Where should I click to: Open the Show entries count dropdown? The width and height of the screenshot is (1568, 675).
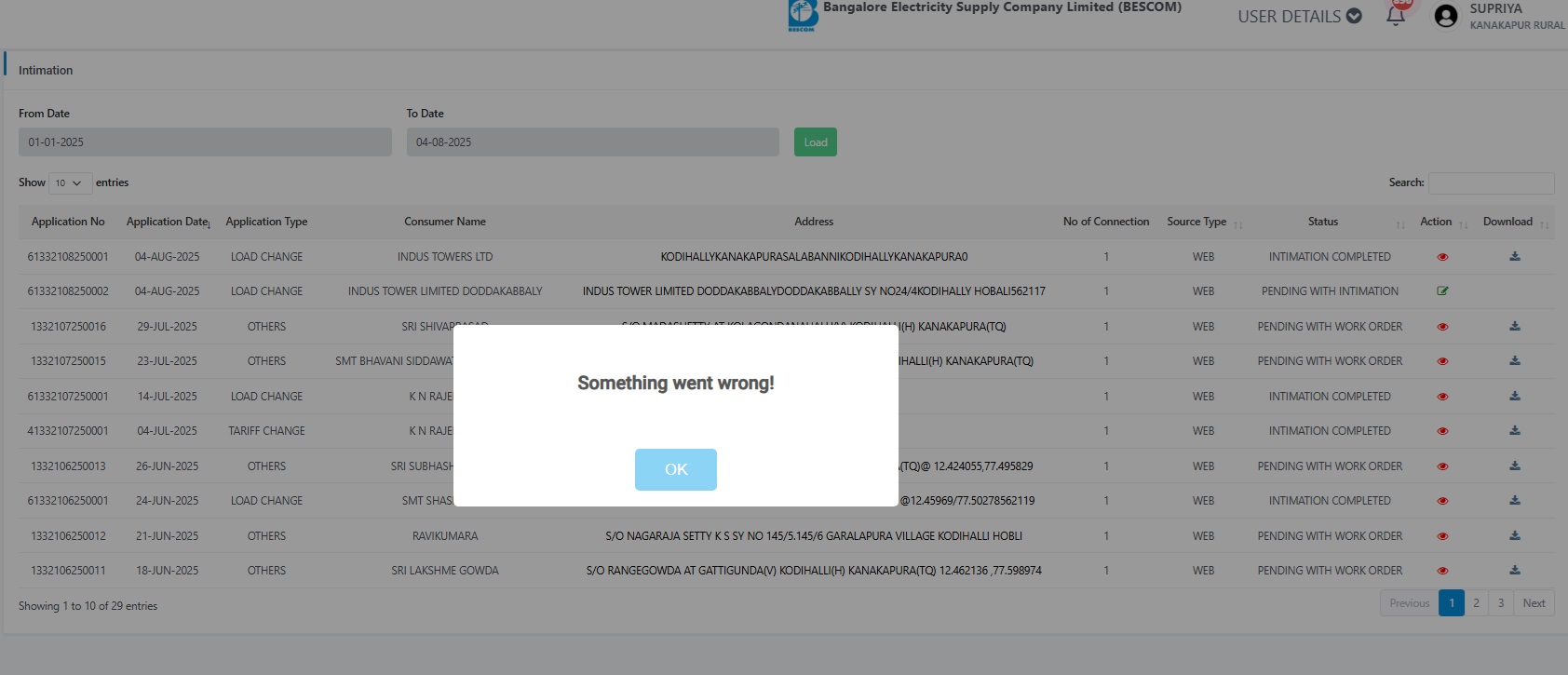(x=70, y=182)
